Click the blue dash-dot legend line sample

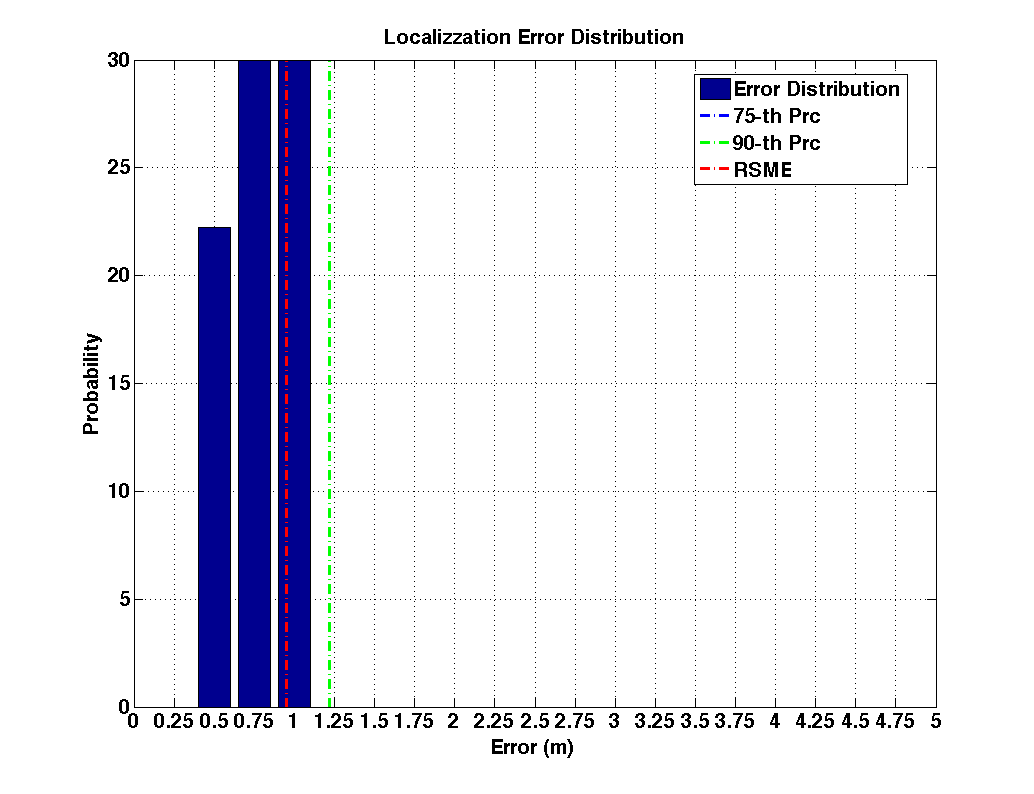click(x=715, y=116)
